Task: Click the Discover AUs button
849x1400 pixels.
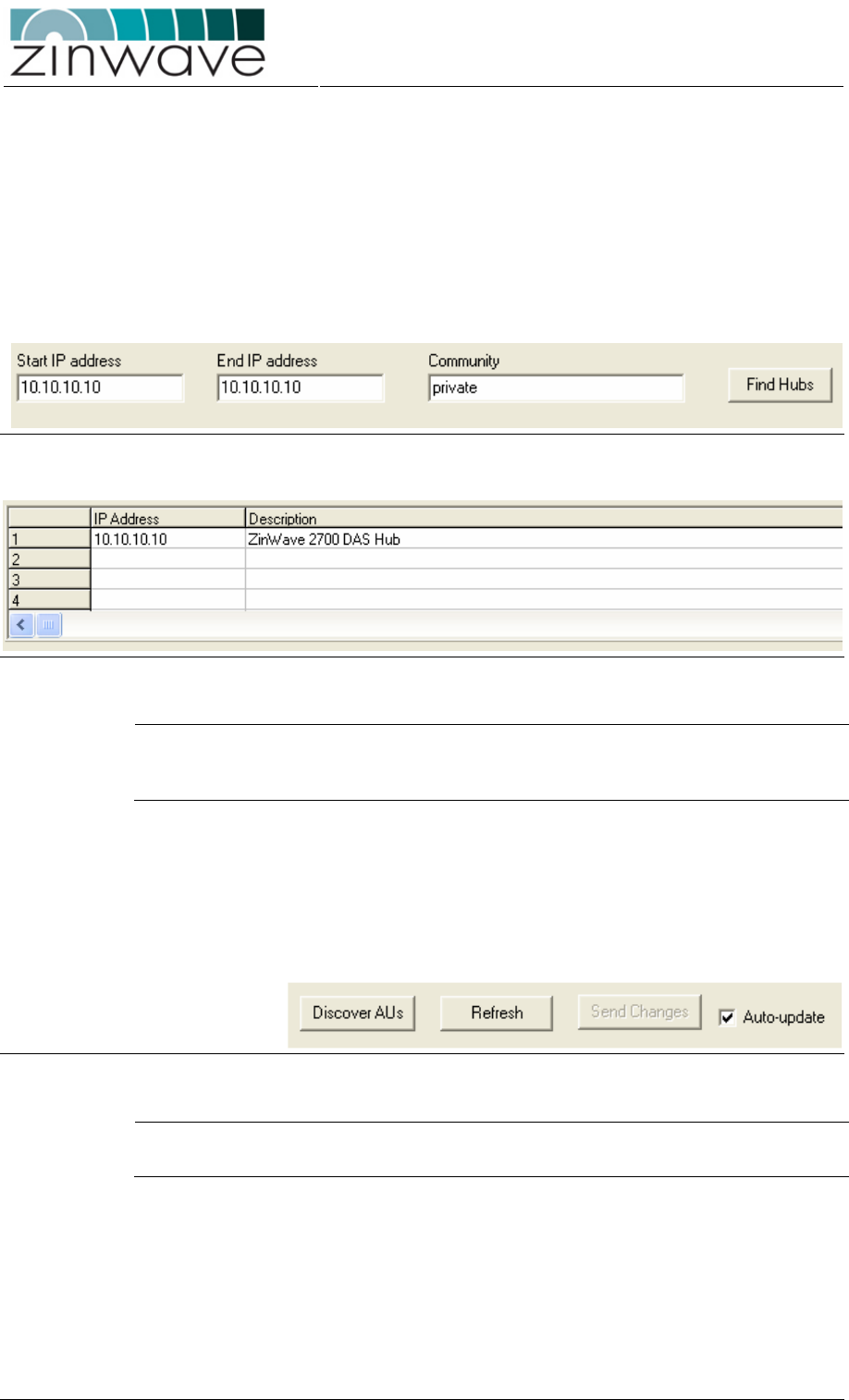Action: (358, 1013)
